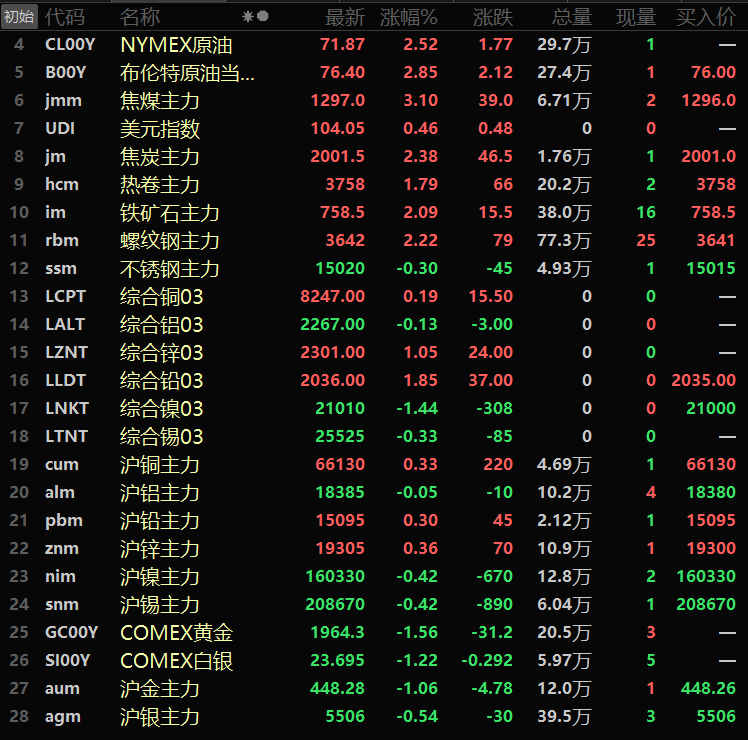Select code UDI for 美元指数
The width and height of the screenshot is (748, 740).
[x=60, y=129]
